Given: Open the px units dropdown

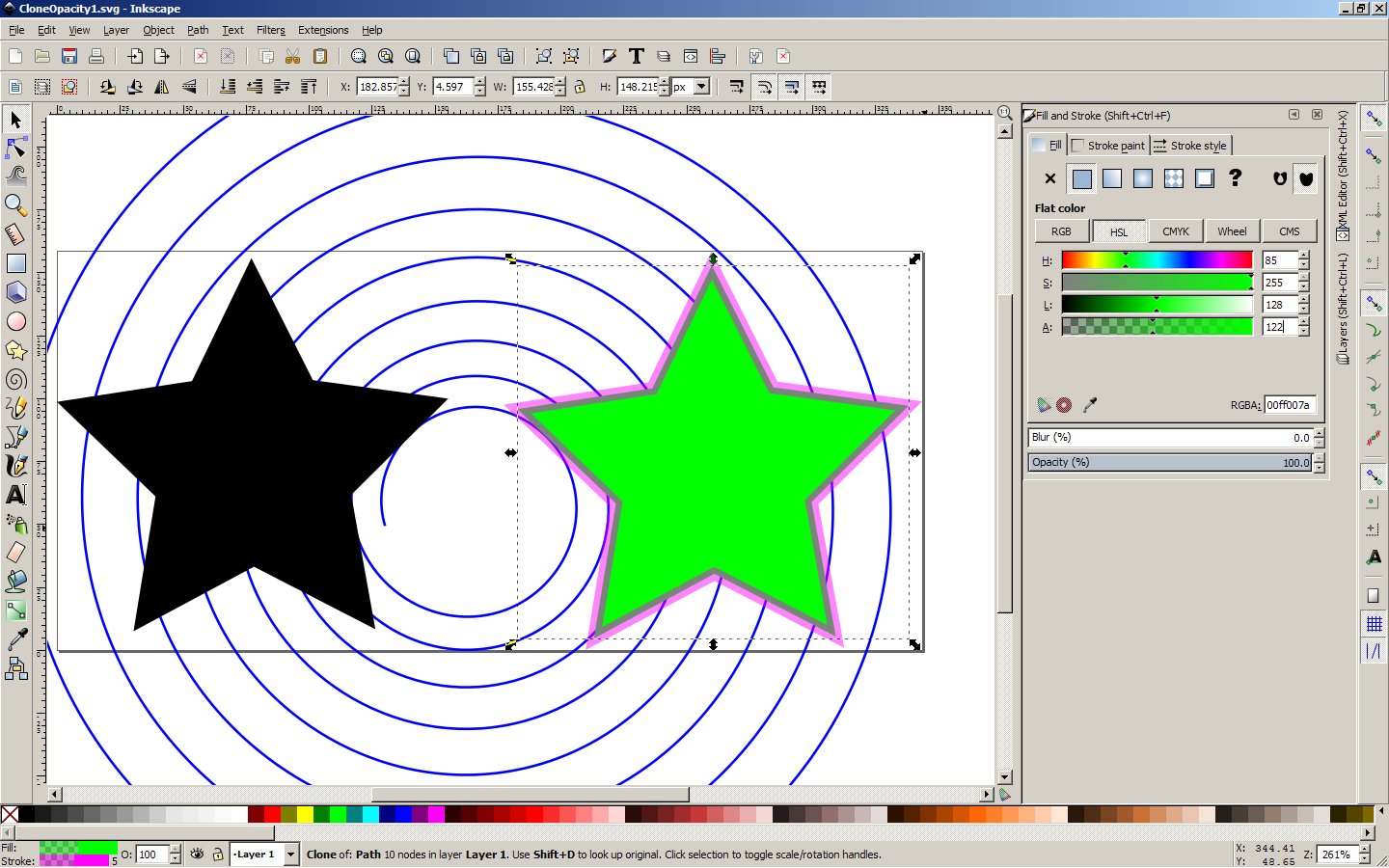Looking at the screenshot, I should pyautogui.click(x=701, y=87).
